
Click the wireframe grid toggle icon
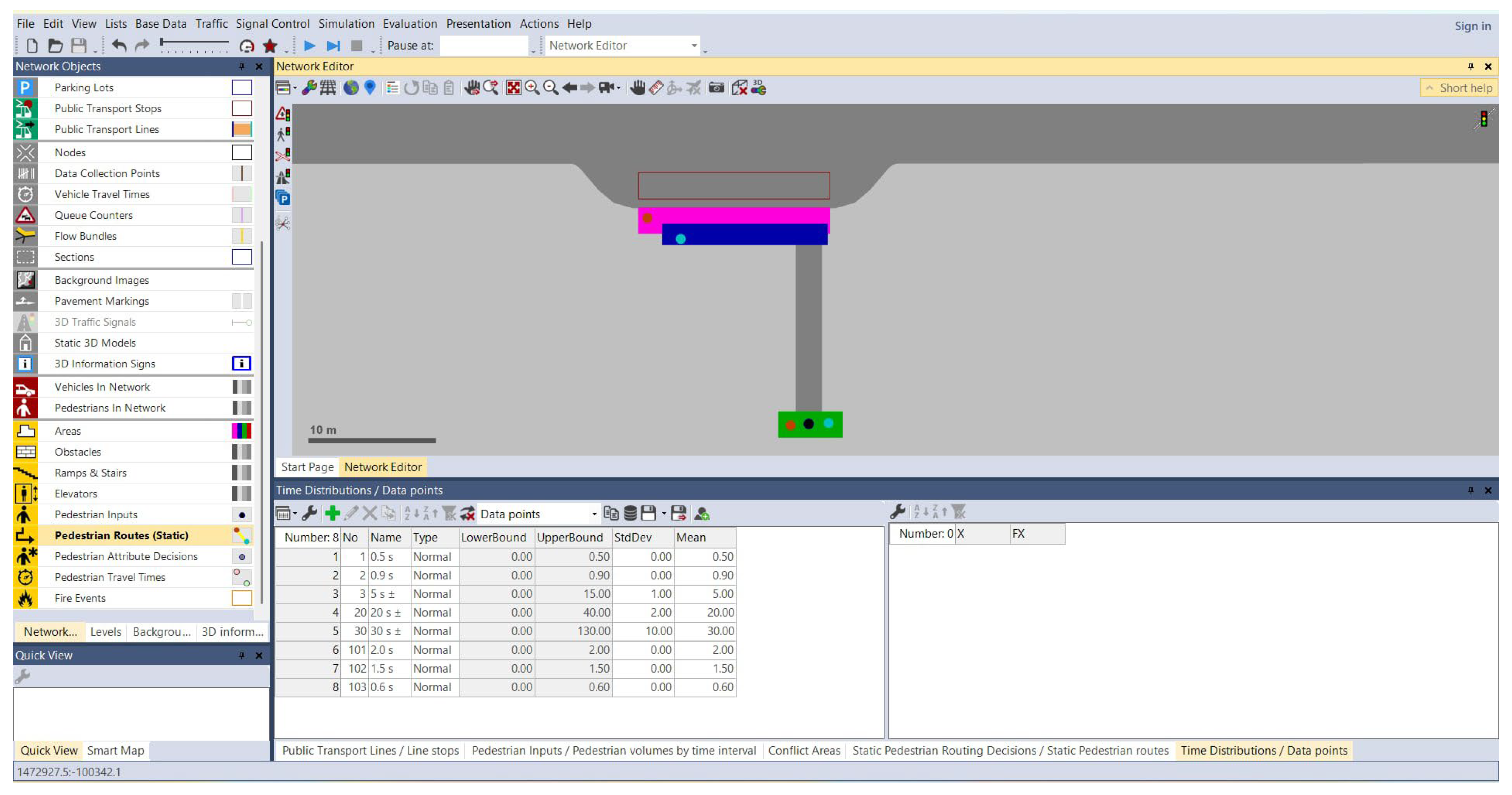pos(328,88)
